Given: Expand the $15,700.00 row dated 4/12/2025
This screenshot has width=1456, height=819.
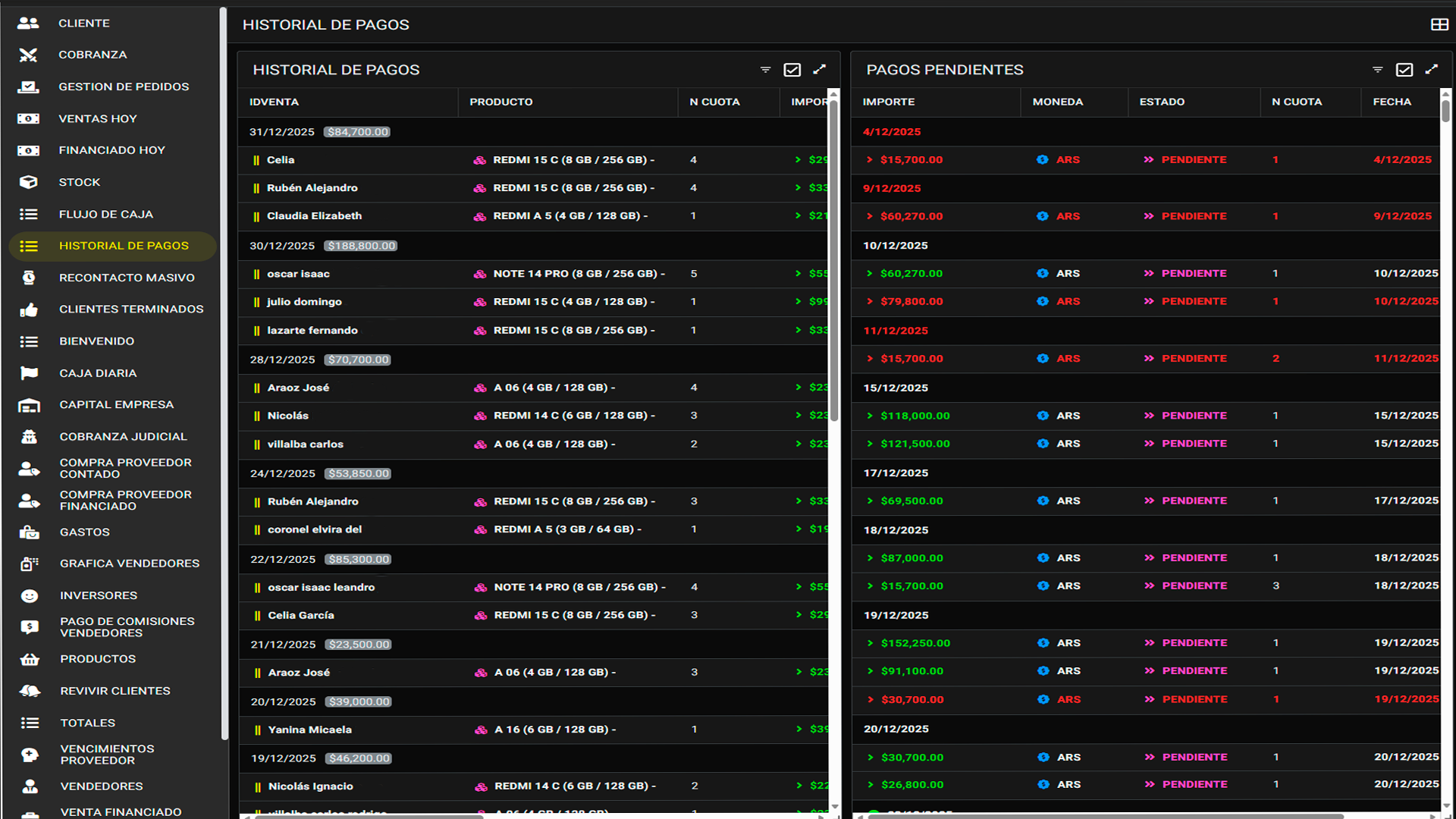Looking at the screenshot, I should coord(870,160).
